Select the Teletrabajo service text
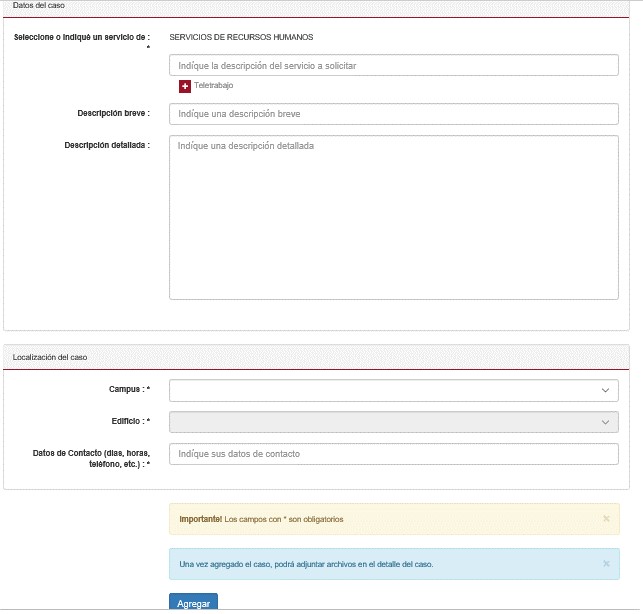643x614 pixels. pyautogui.click(x=213, y=86)
